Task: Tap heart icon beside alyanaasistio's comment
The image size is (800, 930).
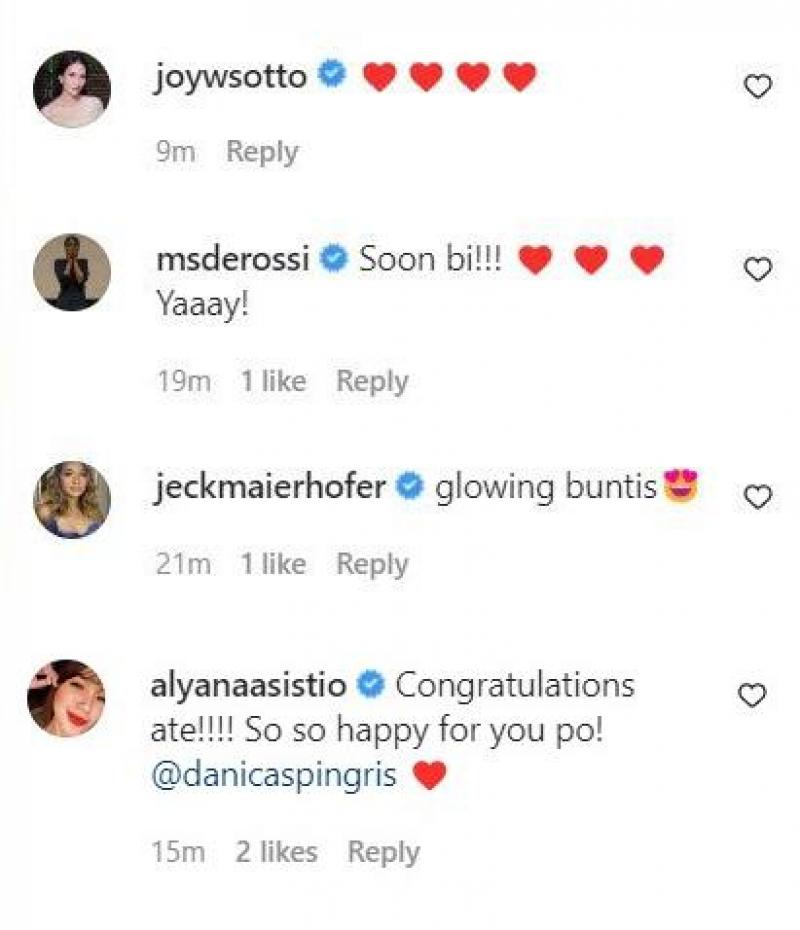Action: [x=751, y=696]
